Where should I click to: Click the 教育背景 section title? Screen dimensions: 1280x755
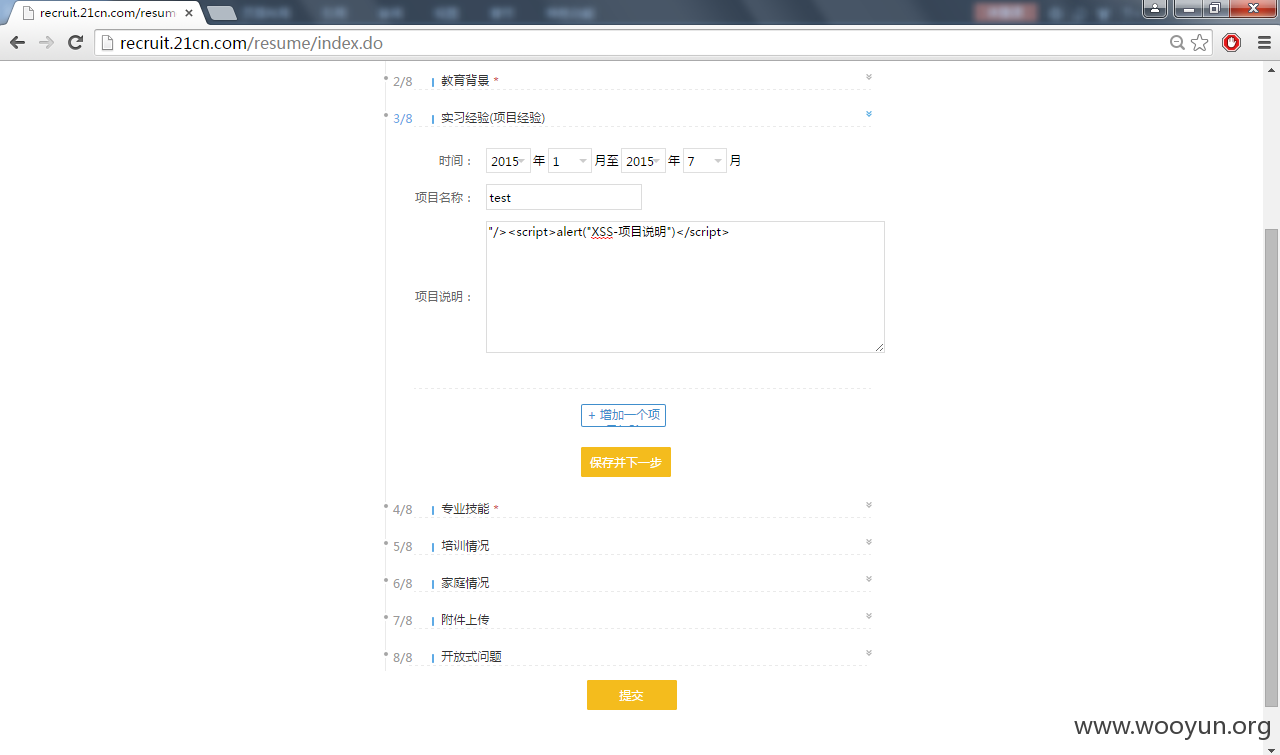465,81
